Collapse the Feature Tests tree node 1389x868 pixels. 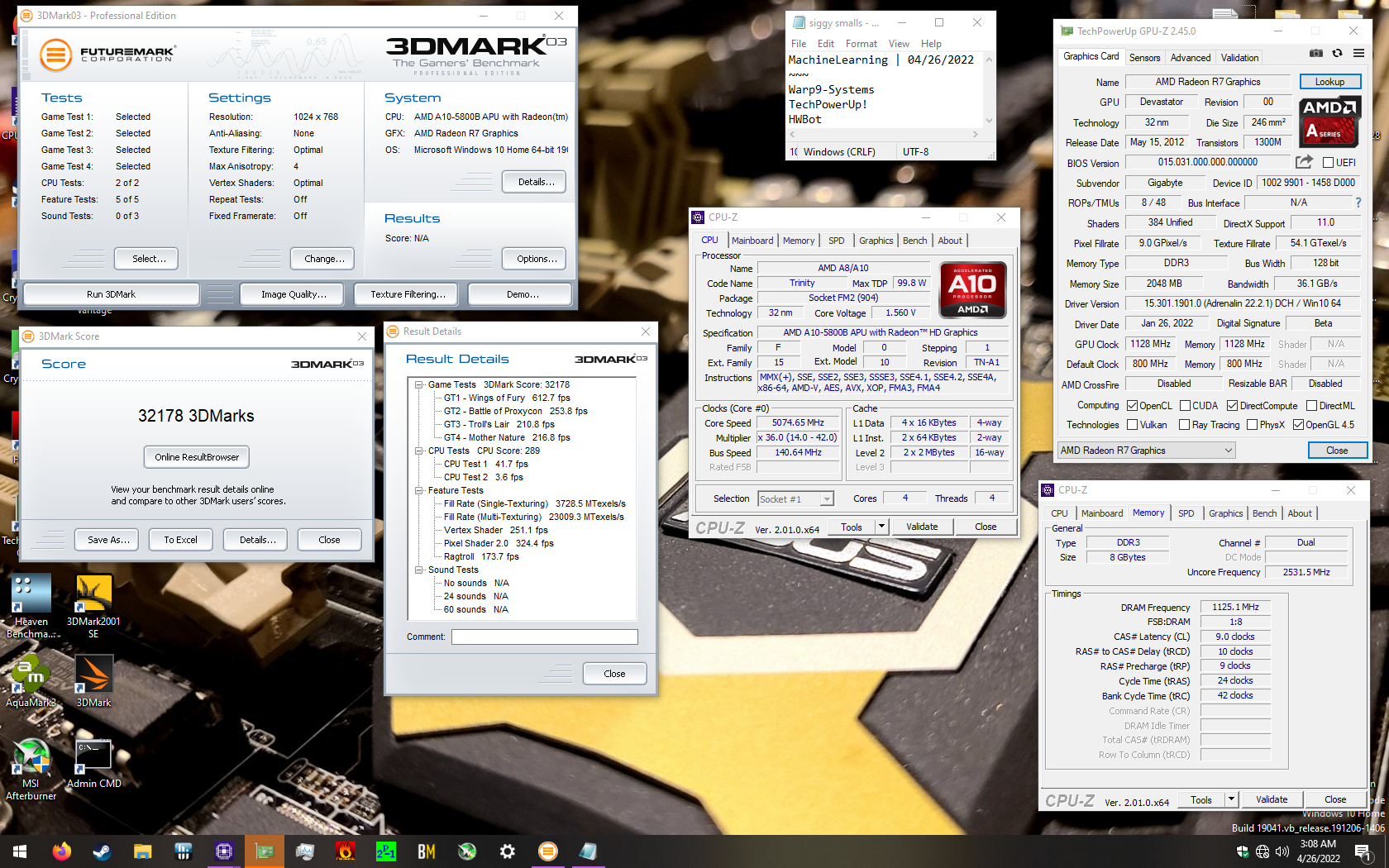point(419,490)
